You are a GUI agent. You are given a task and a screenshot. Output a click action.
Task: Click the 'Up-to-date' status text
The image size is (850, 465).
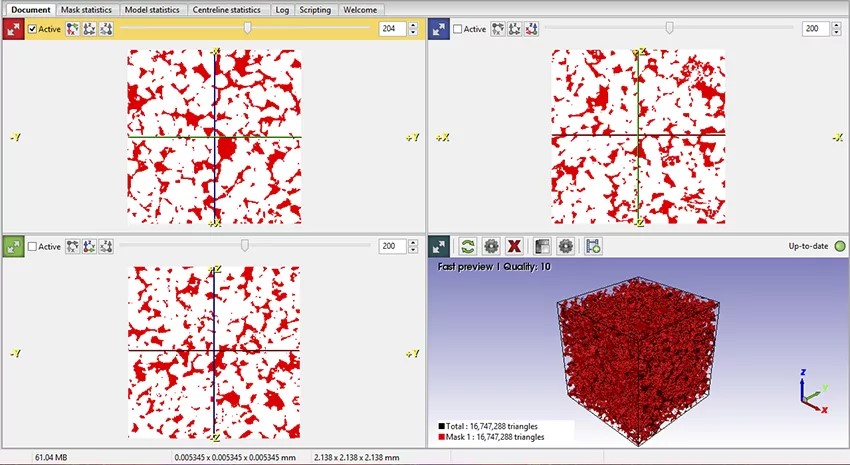click(x=808, y=246)
